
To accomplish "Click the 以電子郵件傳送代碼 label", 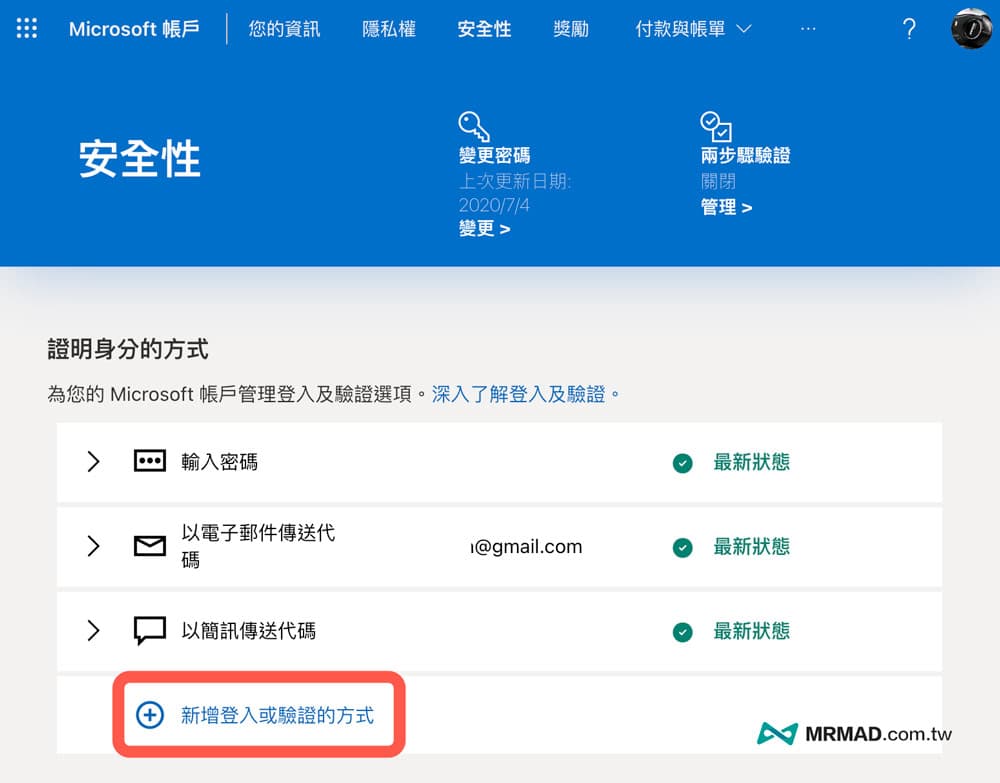I will point(258,546).
